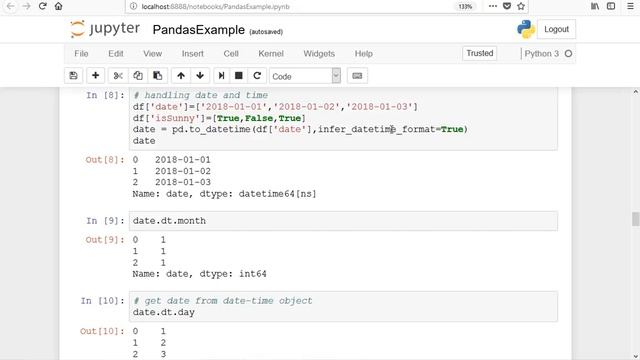Screen dimensions: 640x360
Task: Open the Help menu
Action: point(363,53)
